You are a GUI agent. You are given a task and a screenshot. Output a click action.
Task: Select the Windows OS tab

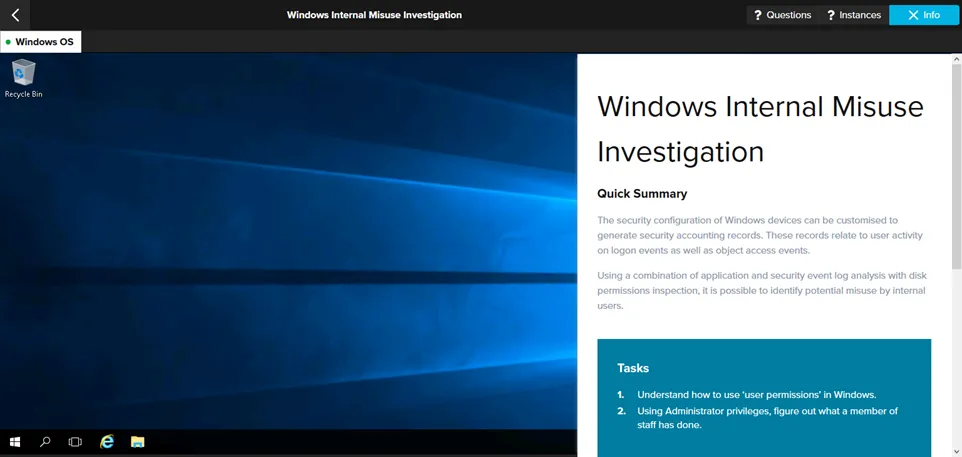tap(41, 42)
